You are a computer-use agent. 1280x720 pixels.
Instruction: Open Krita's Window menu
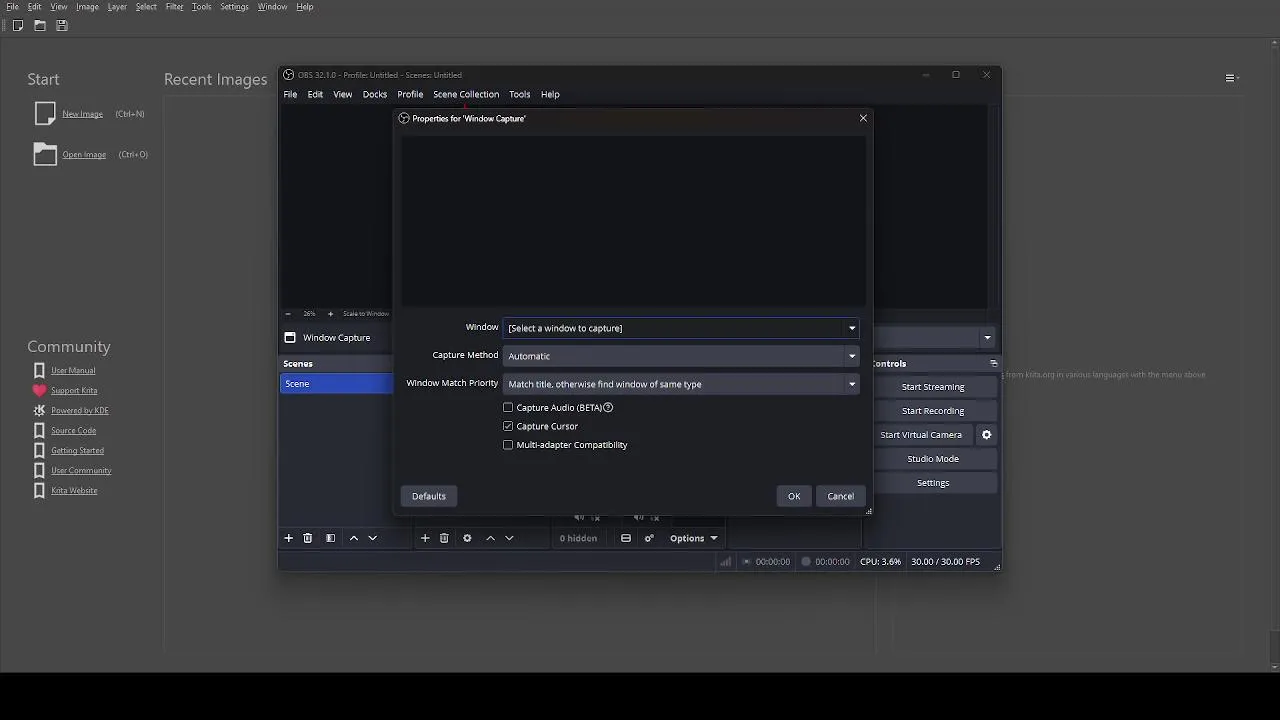click(x=272, y=7)
